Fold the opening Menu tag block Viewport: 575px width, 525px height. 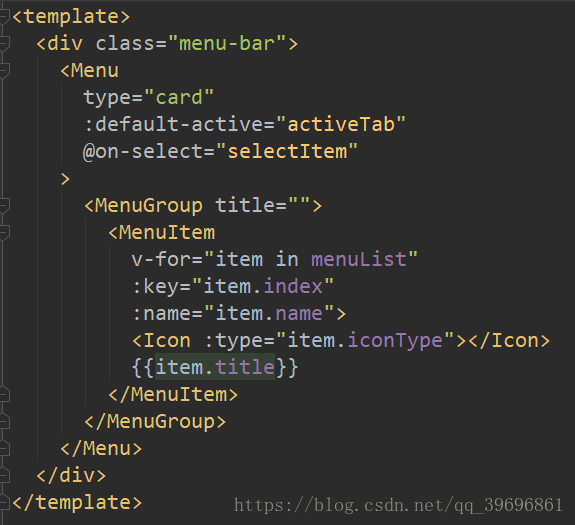(4, 71)
